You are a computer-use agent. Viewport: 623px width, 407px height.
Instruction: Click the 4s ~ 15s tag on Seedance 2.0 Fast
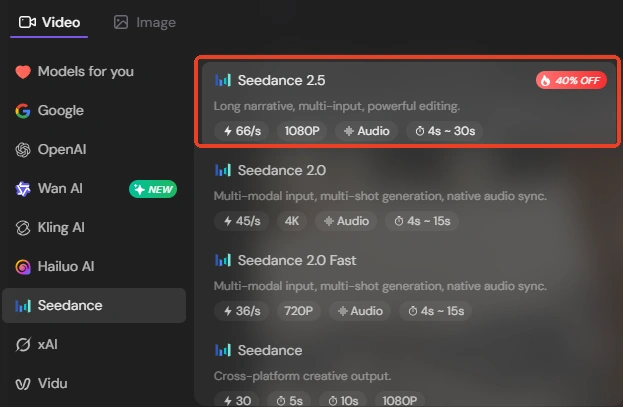click(435, 311)
